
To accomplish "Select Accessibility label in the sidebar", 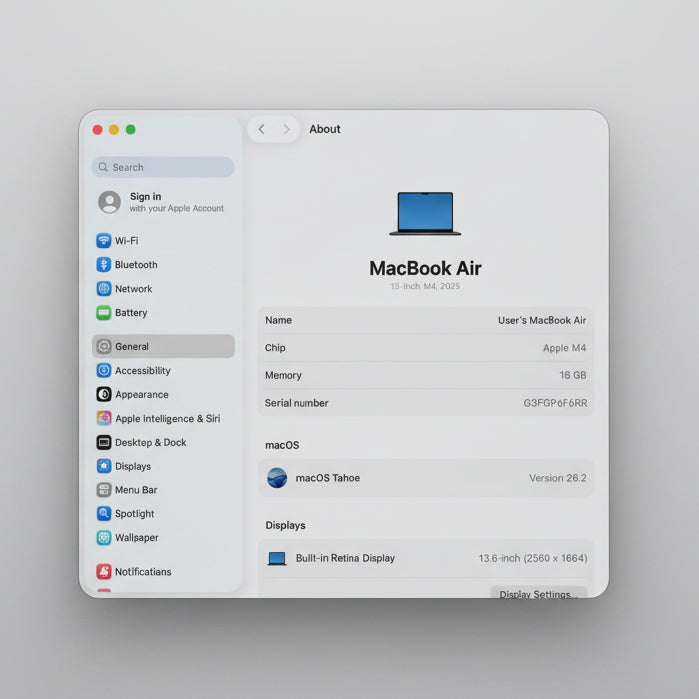I will pyautogui.click(x=143, y=370).
